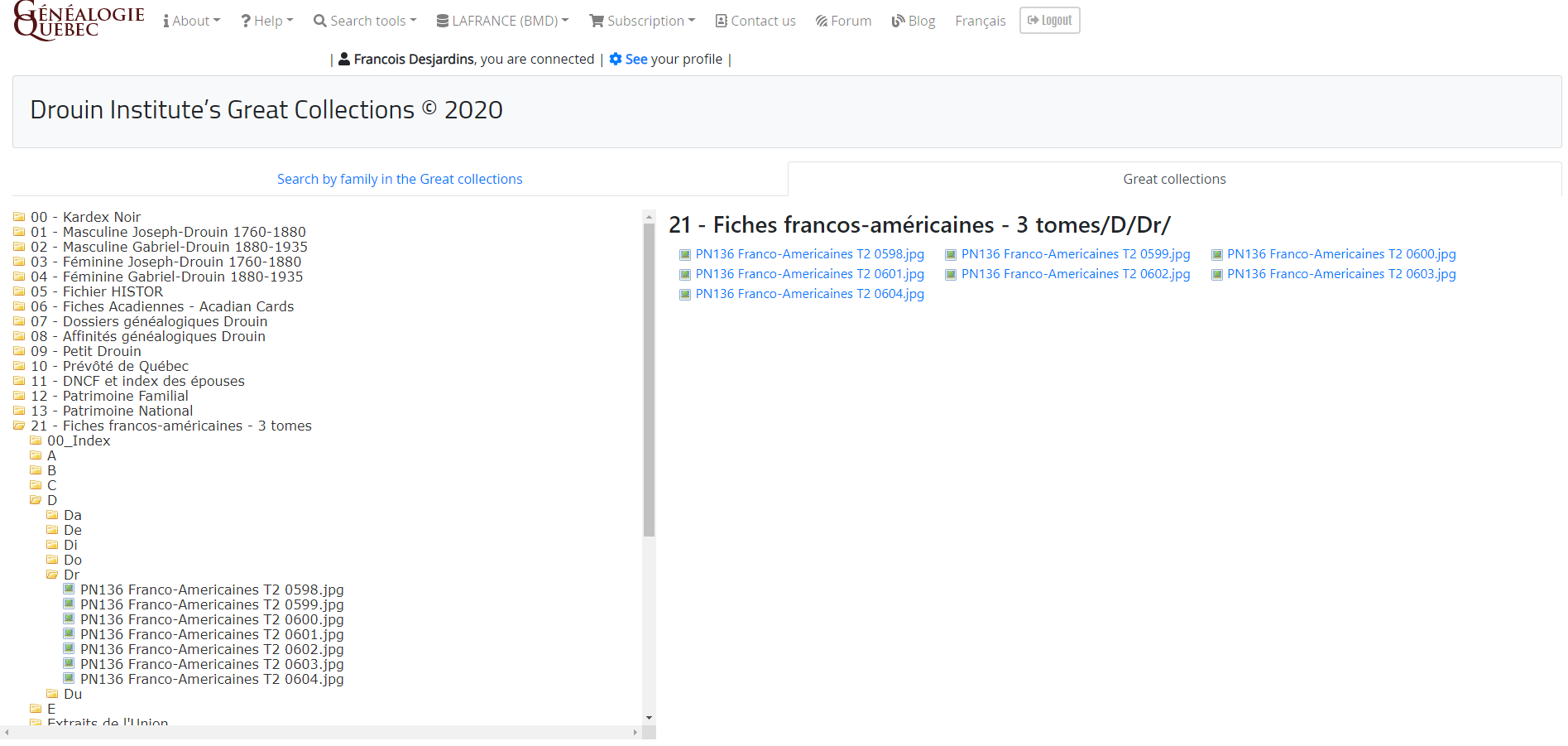Open 04 - Féminine Gabriel-Drouin 1880-1935 folder
Image resolution: width=1568 pixels, height=746 pixels.
click(166, 277)
